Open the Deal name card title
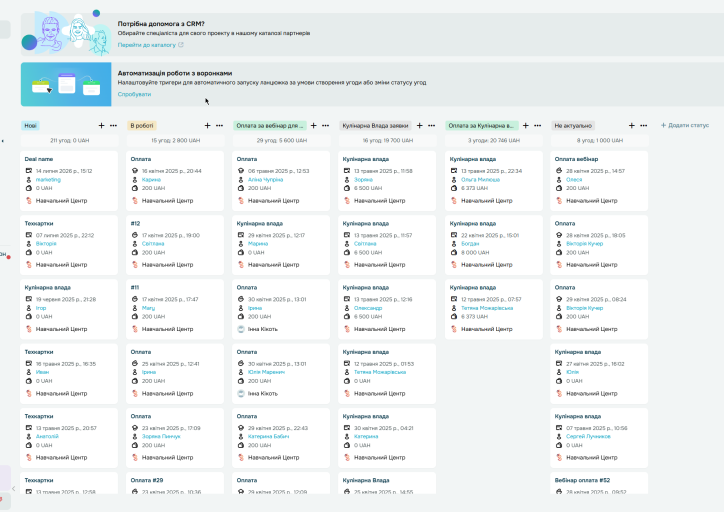The image size is (724, 512). tap(39, 159)
